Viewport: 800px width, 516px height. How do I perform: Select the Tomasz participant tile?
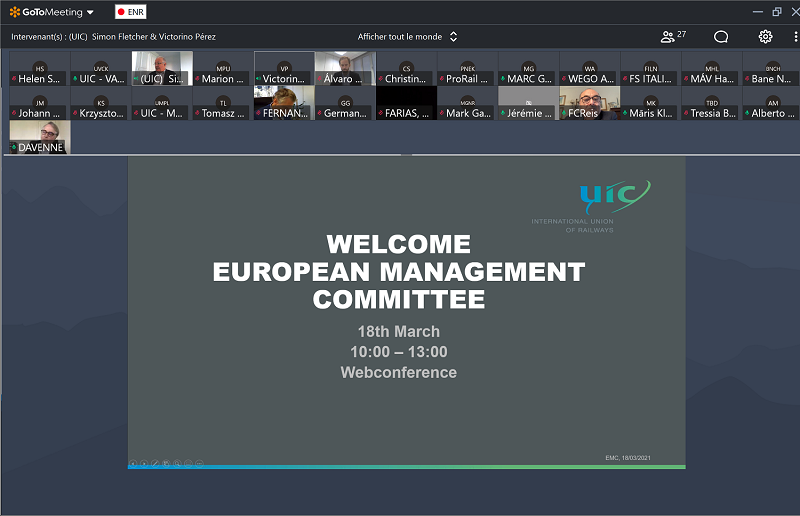tap(223, 103)
